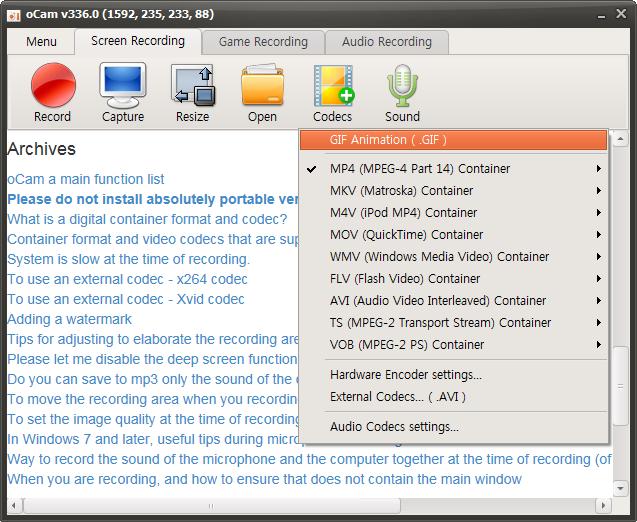Click the red Record button icon
637x522 pixels.
click(53, 86)
